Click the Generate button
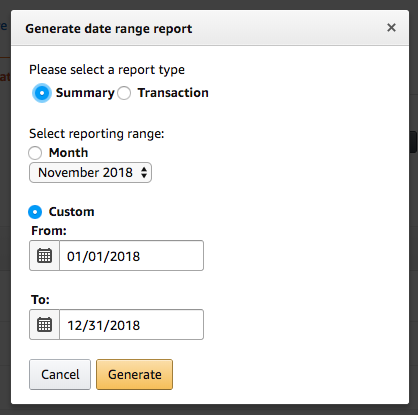The image size is (418, 415). (135, 374)
